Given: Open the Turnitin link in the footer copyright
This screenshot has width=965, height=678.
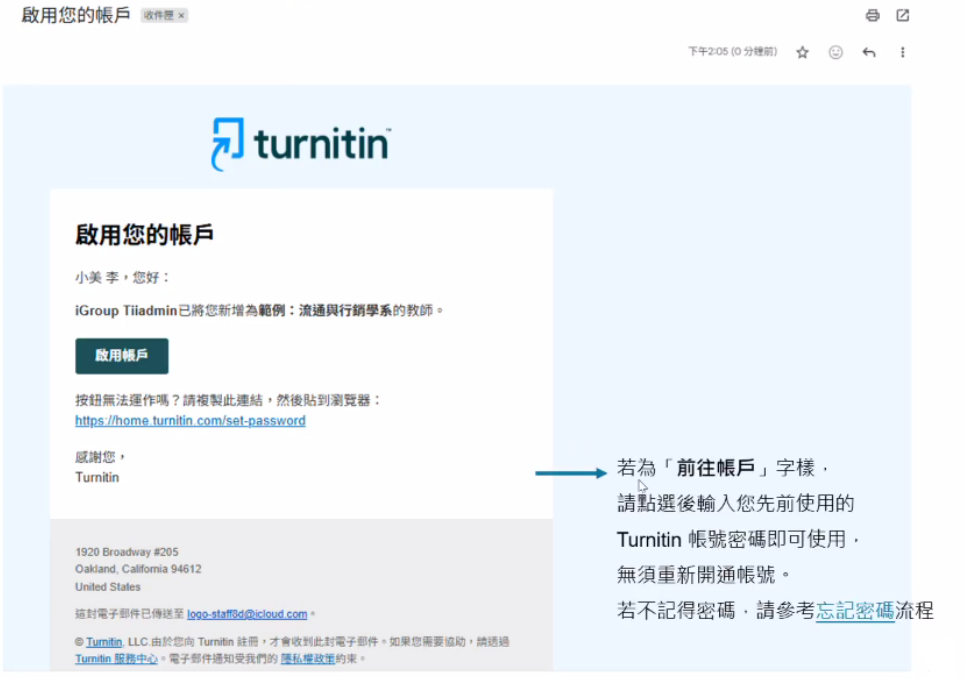Looking at the screenshot, I should [x=104, y=642].
